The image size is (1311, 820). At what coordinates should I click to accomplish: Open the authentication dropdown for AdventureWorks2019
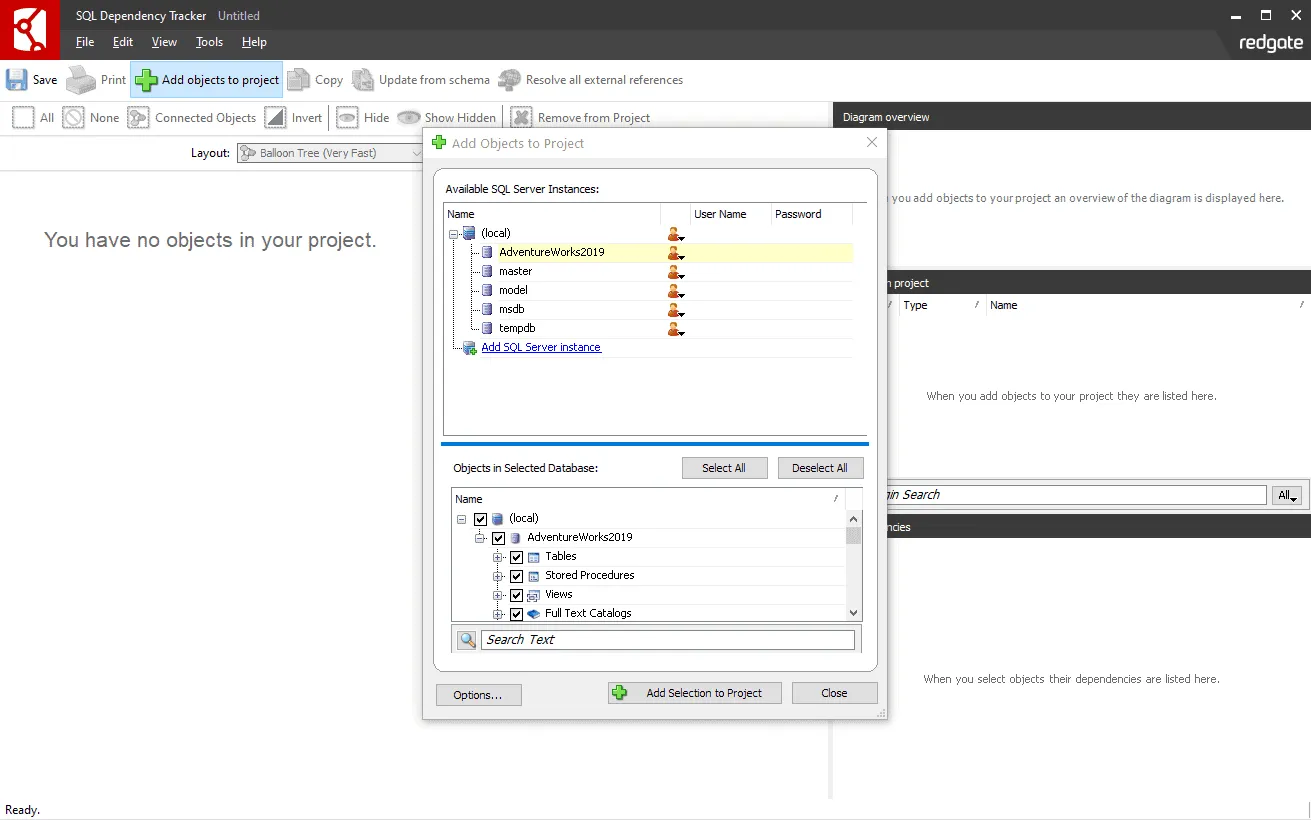click(675, 253)
